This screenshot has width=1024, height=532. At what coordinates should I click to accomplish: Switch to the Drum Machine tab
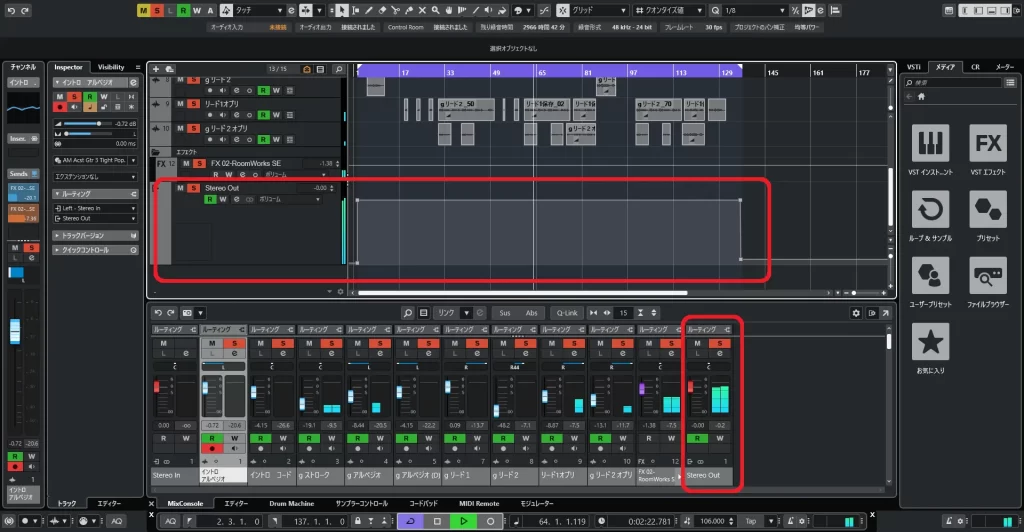(293, 504)
